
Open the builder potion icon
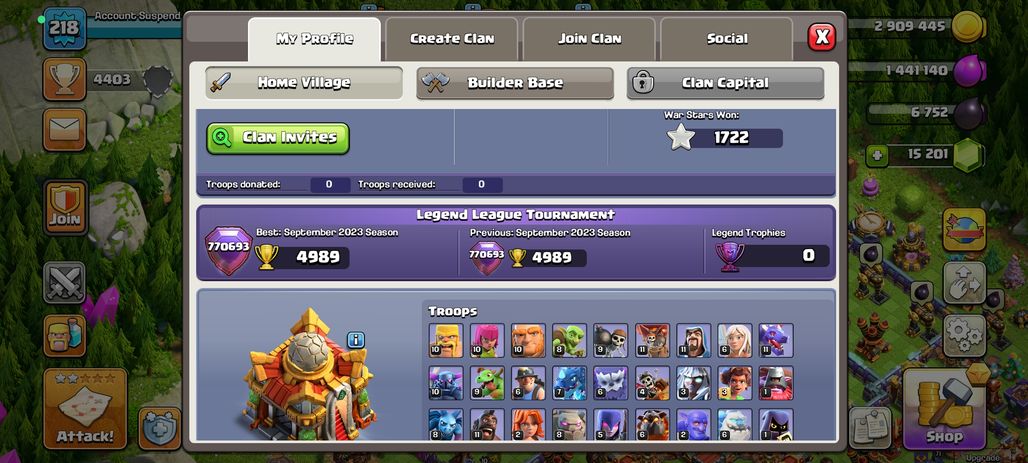(x=65, y=335)
